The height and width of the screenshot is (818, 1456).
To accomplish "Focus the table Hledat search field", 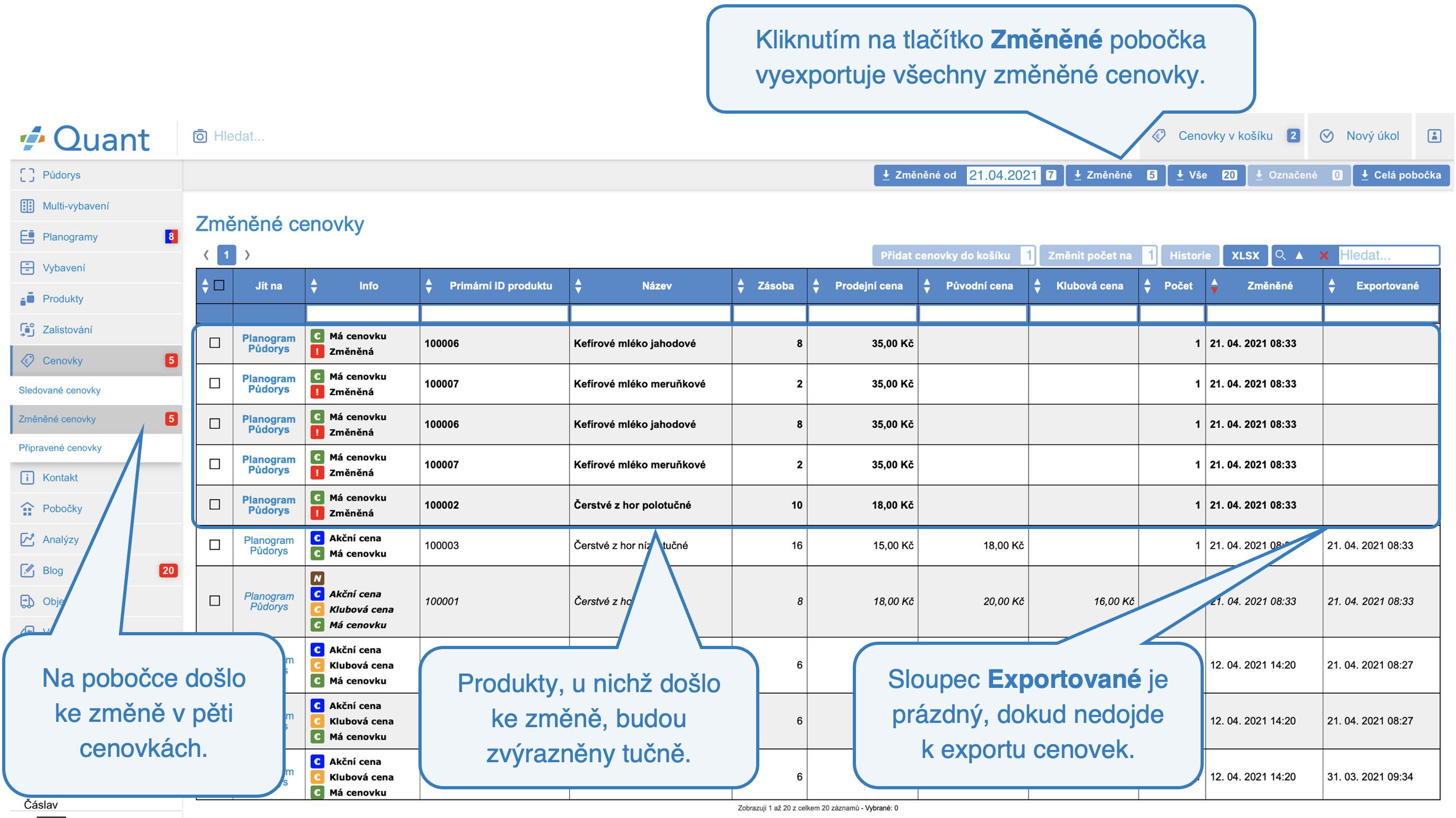I will 1388,255.
